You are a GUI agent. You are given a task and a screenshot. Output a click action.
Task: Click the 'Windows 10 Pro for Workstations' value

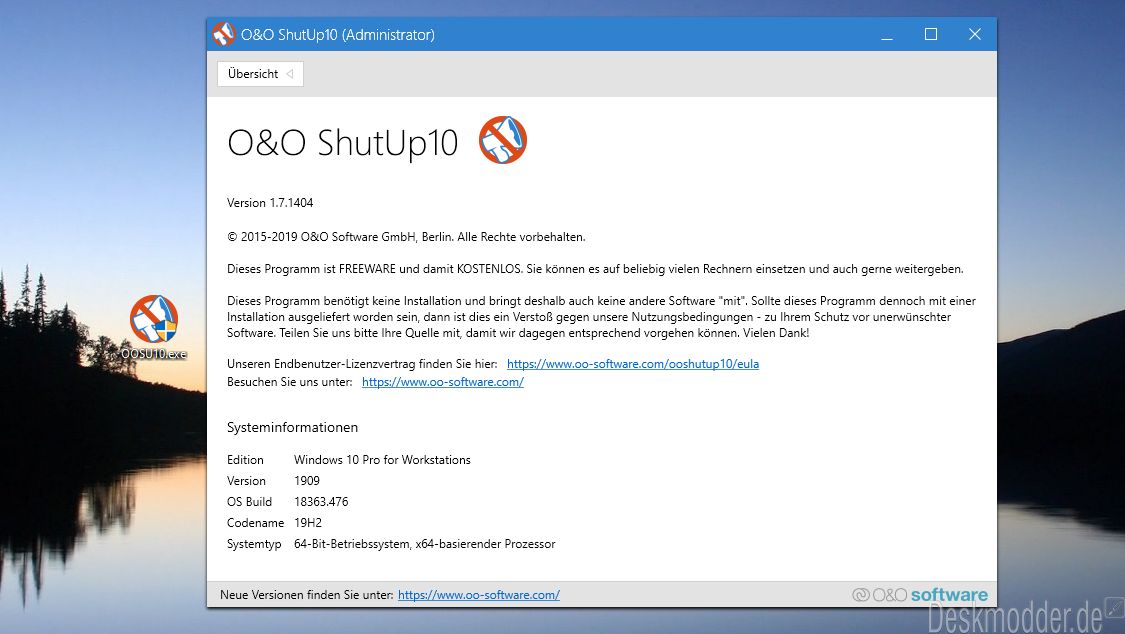(382, 460)
